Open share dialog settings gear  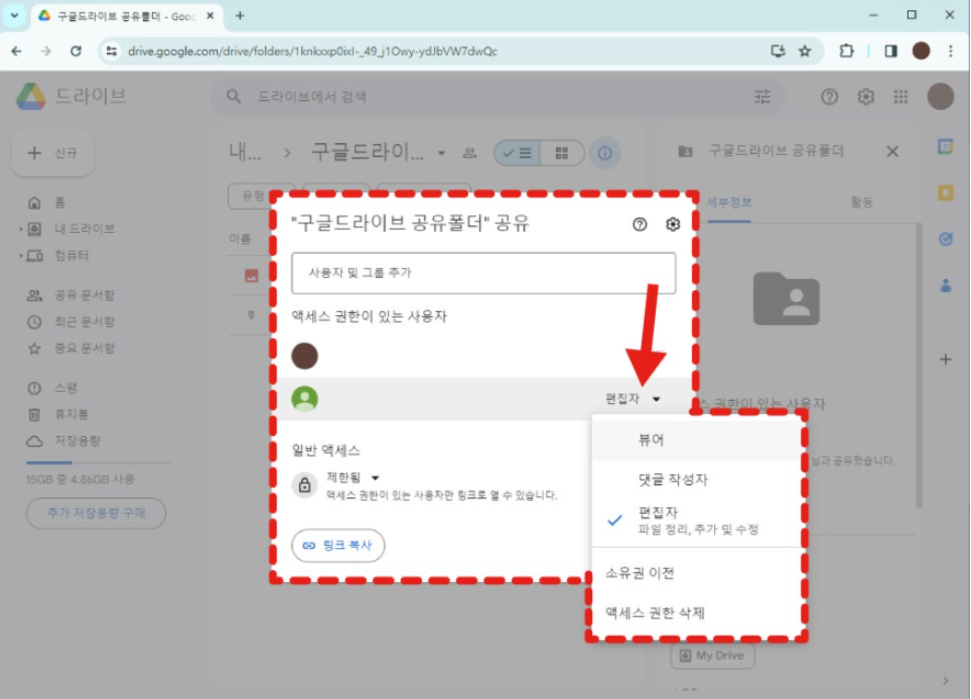point(673,224)
